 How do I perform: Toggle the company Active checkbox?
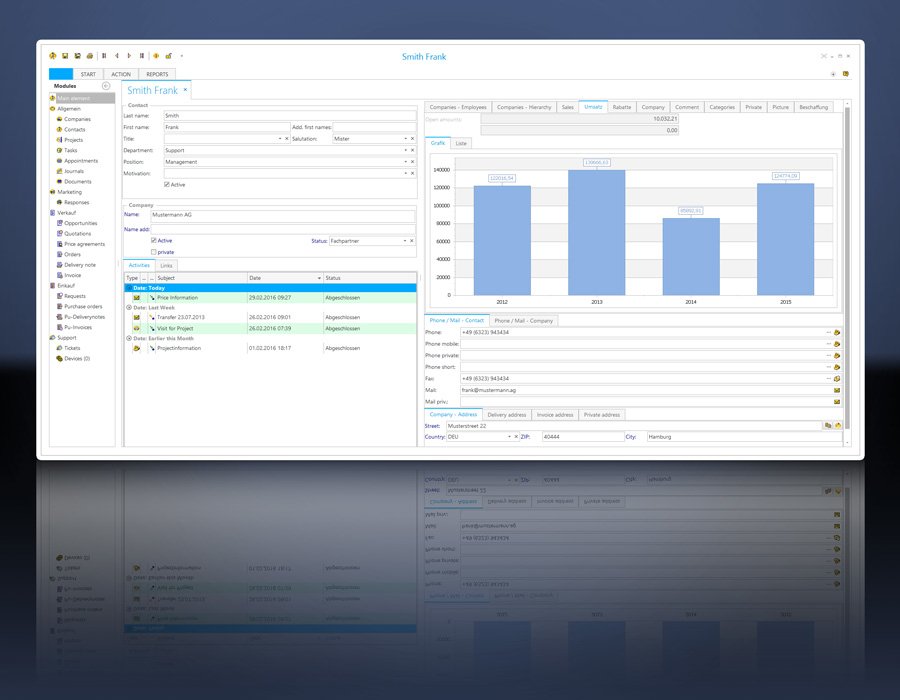[x=154, y=240]
